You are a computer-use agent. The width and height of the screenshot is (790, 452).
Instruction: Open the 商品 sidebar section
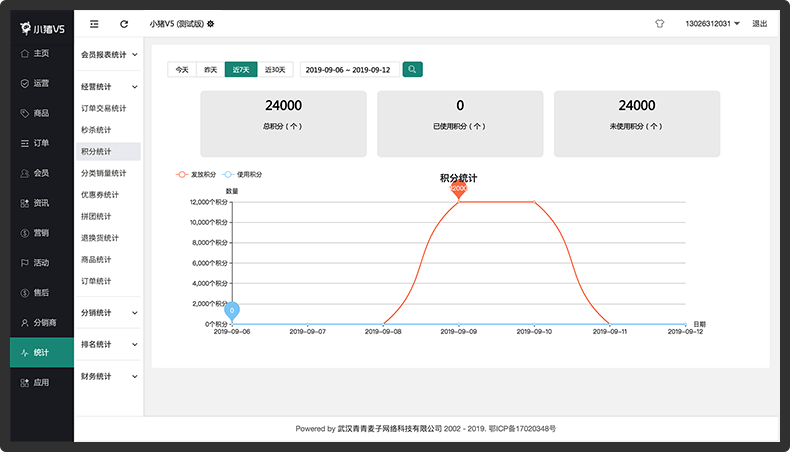pos(35,113)
